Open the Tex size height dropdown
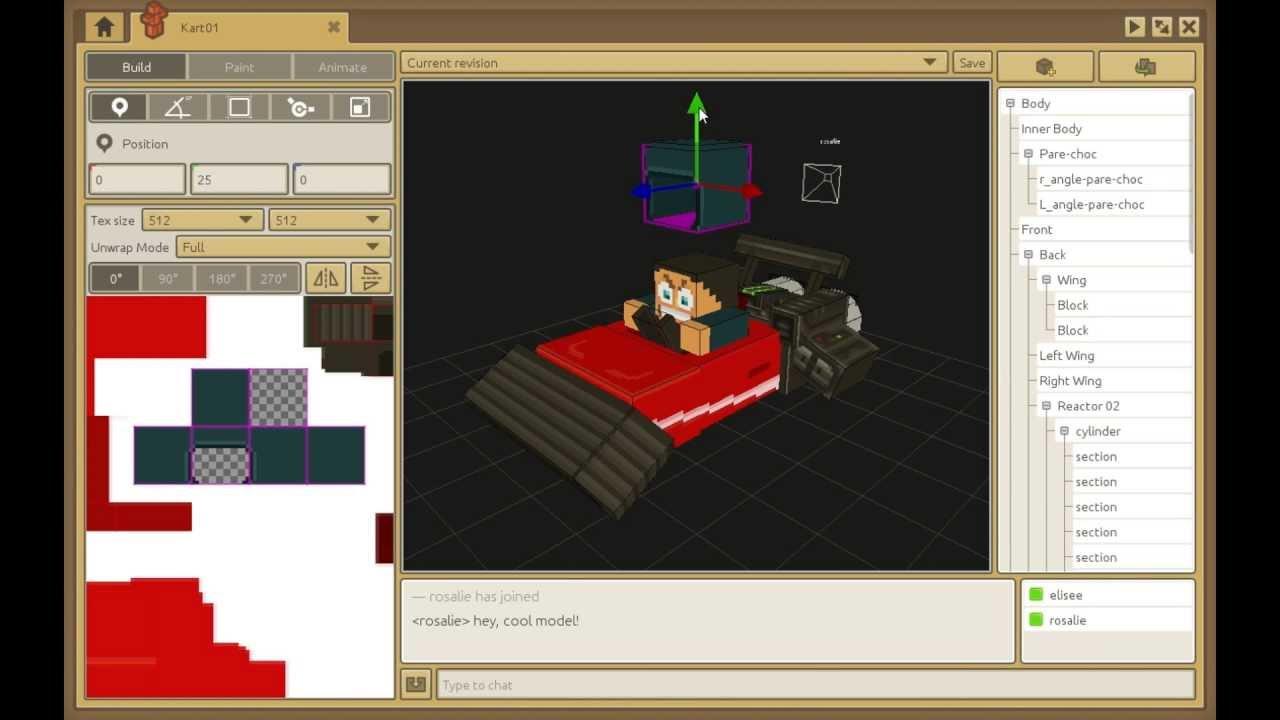The height and width of the screenshot is (720, 1280). click(x=329, y=220)
